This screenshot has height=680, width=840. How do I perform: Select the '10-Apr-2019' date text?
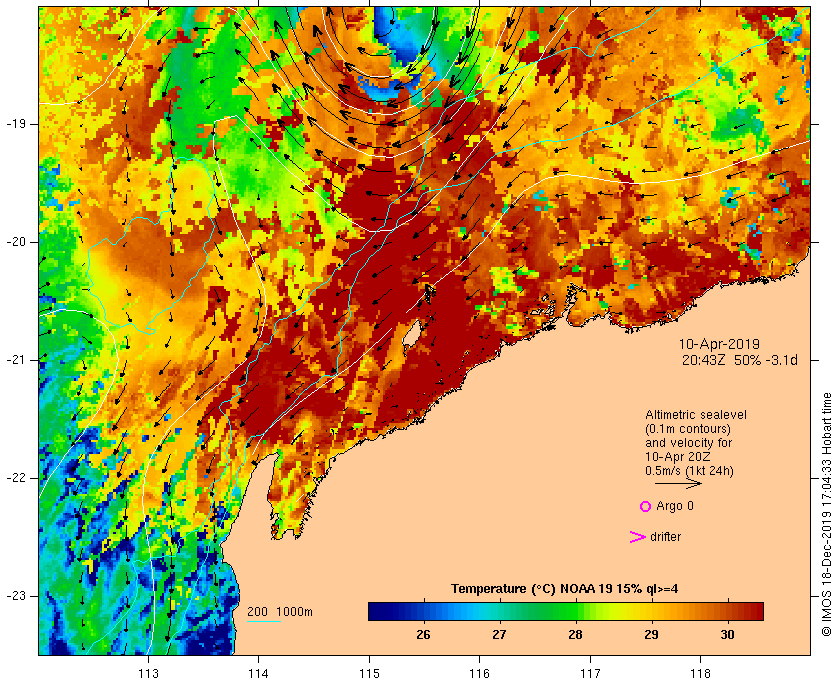[x=719, y=344]
